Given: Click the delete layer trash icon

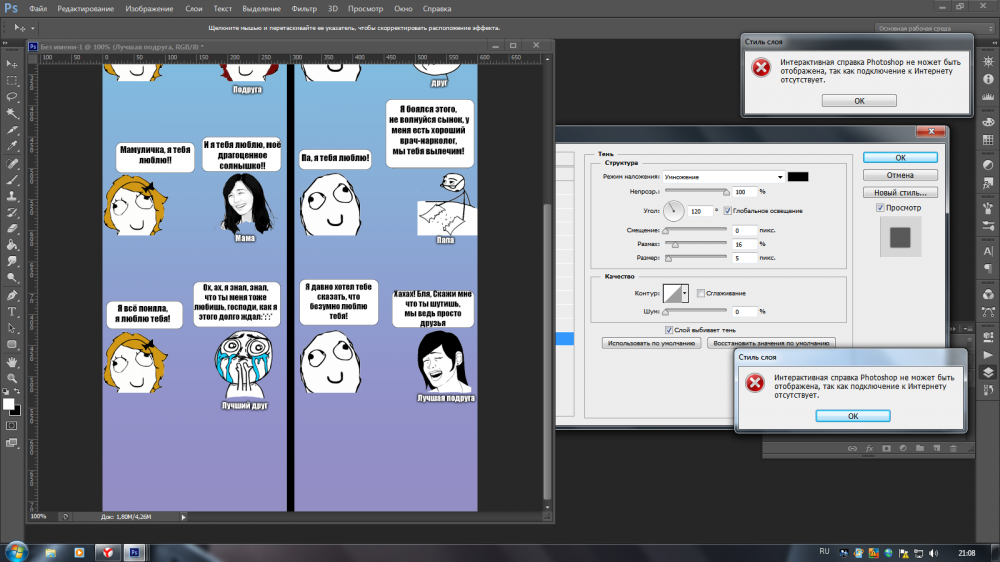Looking at the screenshot, I should point(953,448).
